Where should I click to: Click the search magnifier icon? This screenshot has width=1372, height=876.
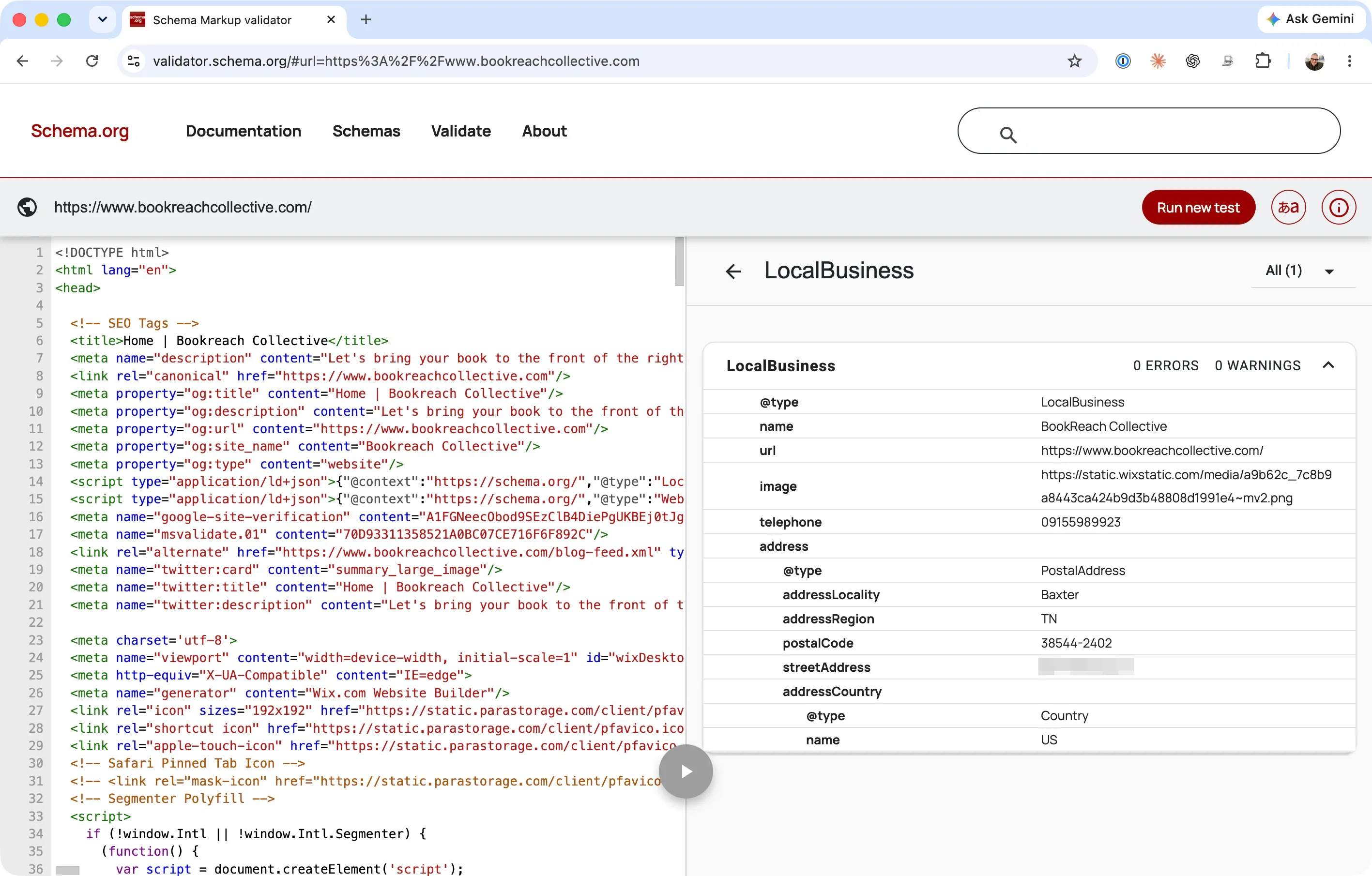pos(1008,135)
